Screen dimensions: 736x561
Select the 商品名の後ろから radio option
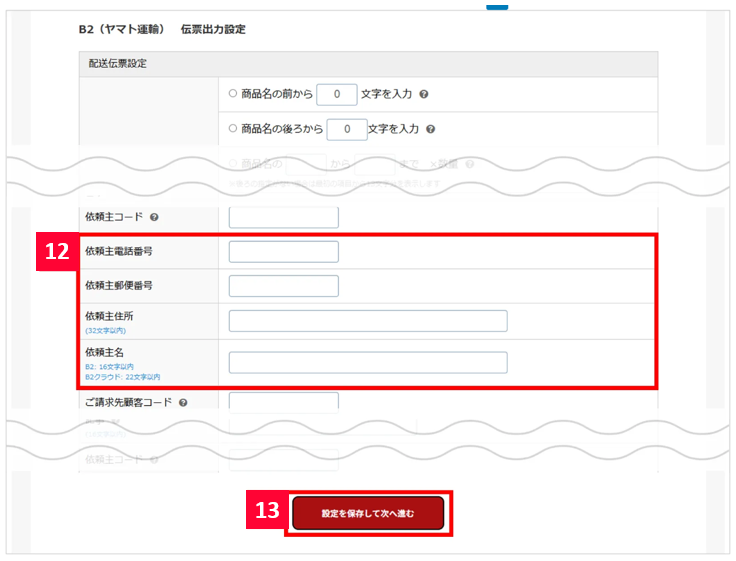[x=233, y=129]
